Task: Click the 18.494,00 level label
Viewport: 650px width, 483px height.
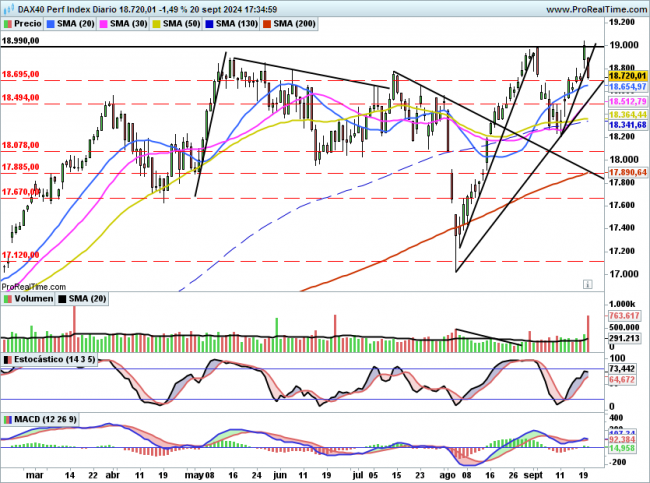Action: 20,97
